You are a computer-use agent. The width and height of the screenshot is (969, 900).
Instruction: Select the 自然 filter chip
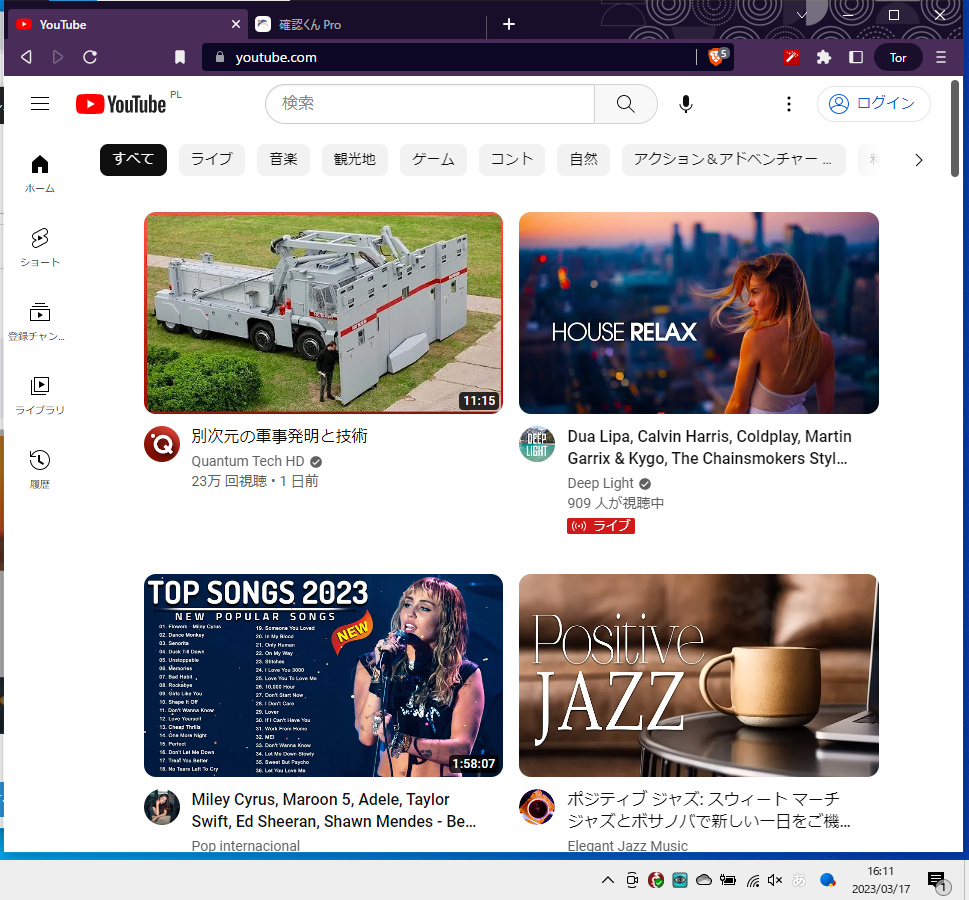(x=583, y=159)
